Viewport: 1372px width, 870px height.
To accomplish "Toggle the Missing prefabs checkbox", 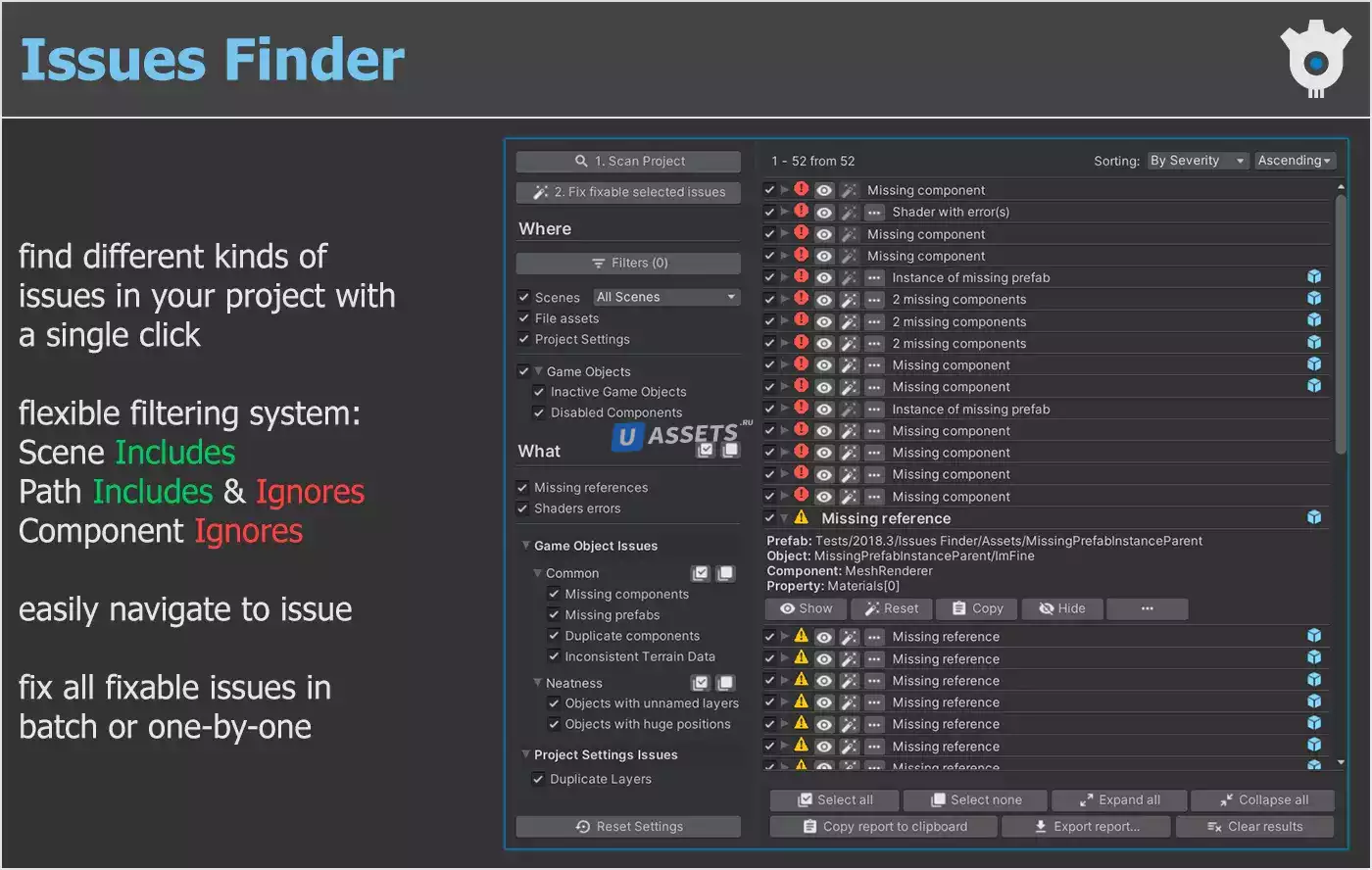I will tap(554, 614).
